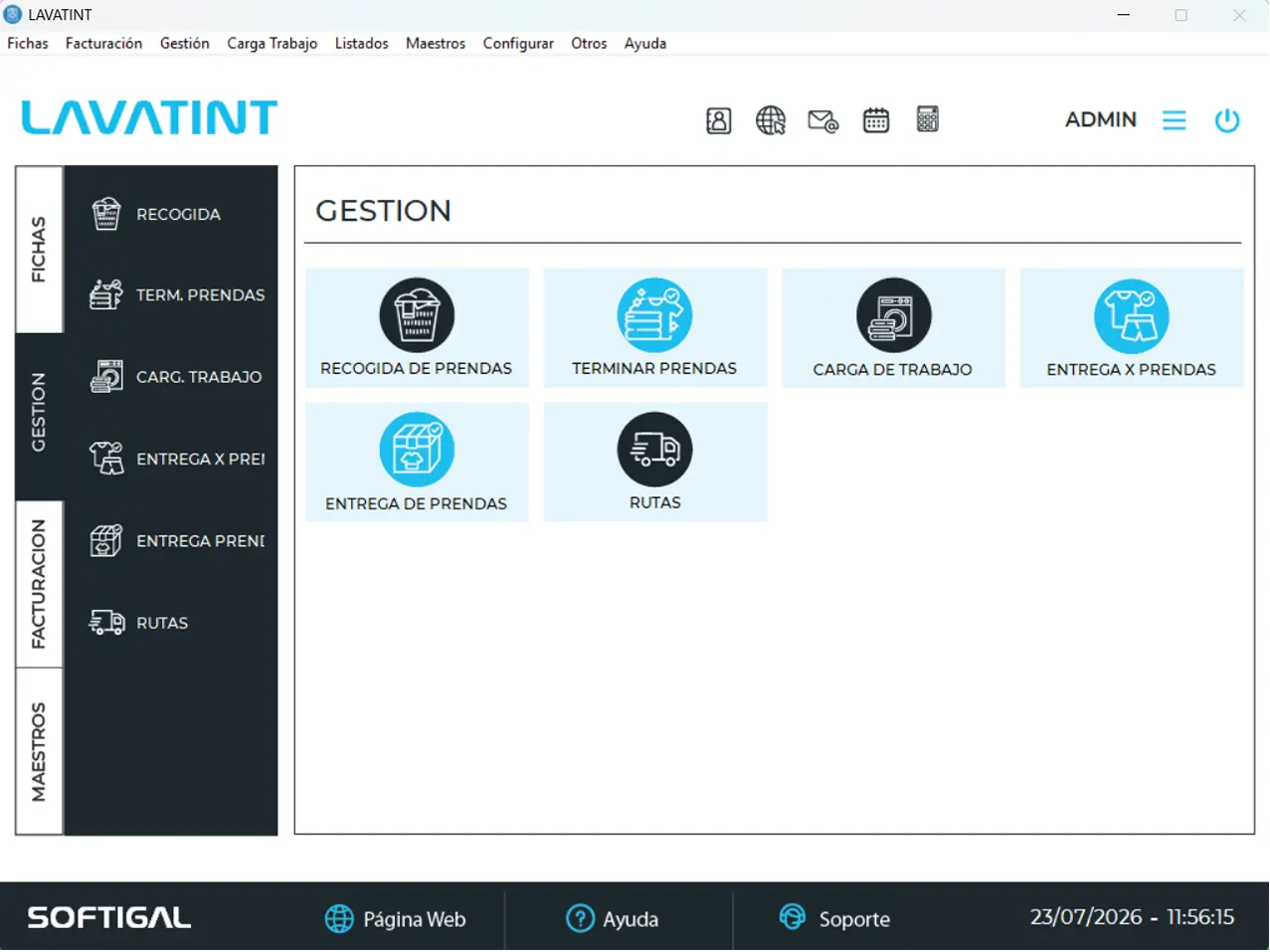This screenshot has width=1270, height=952.
Task: Open the Carga Trabajo menu
Action: point(272,44)
